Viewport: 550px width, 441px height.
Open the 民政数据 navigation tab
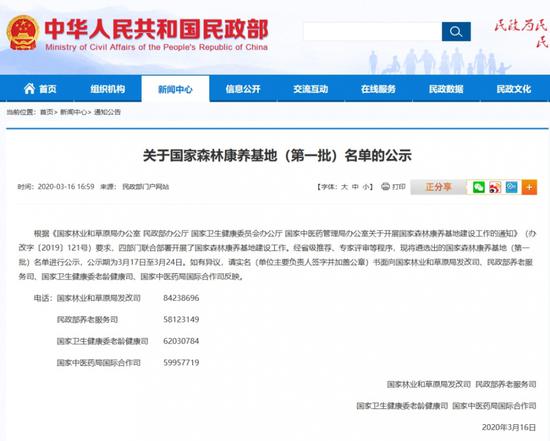pos(446,89)
